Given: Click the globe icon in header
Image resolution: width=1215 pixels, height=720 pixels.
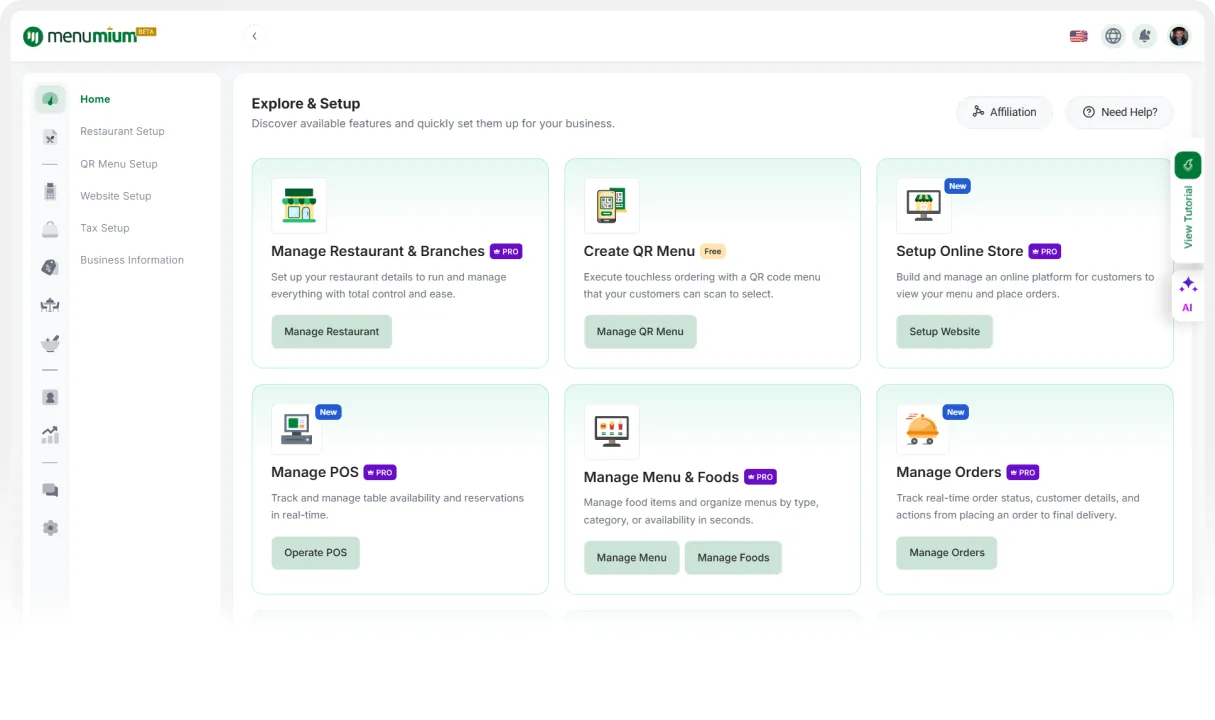Looking at the screenshot, I should coord(1112,36).
